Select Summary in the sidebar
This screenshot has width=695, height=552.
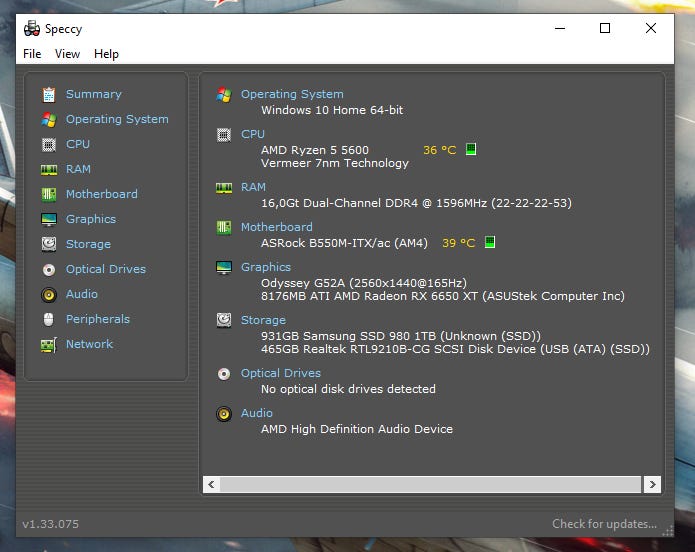94,94
